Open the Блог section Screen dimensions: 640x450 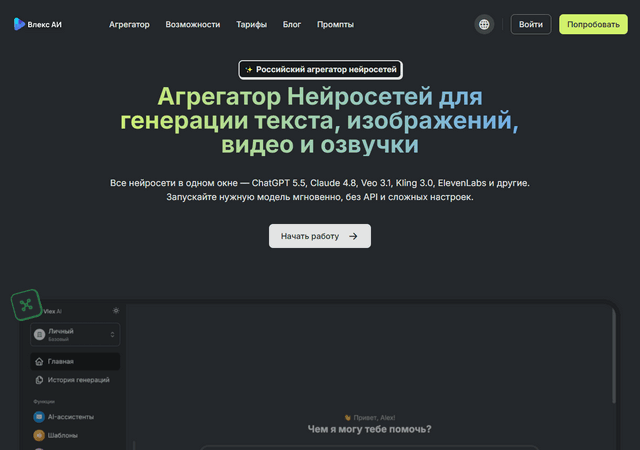click(292, 25)
